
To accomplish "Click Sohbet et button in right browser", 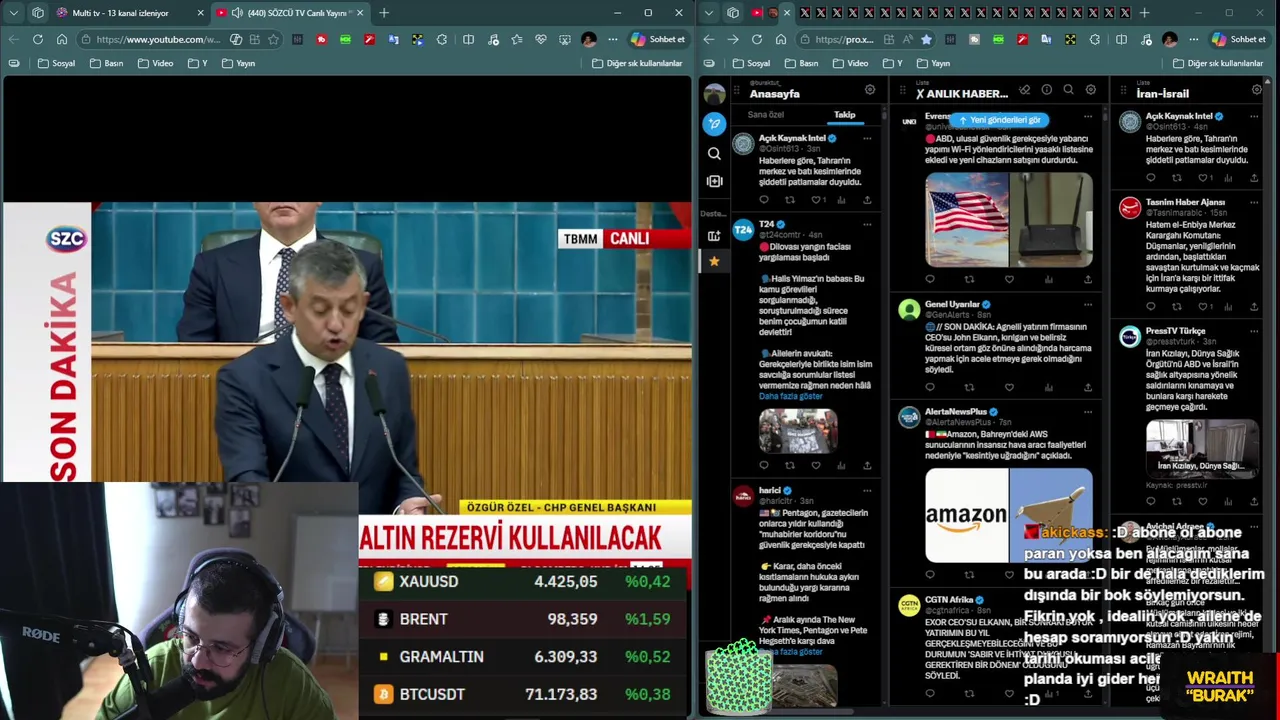I will click(x=1238, y=39).
